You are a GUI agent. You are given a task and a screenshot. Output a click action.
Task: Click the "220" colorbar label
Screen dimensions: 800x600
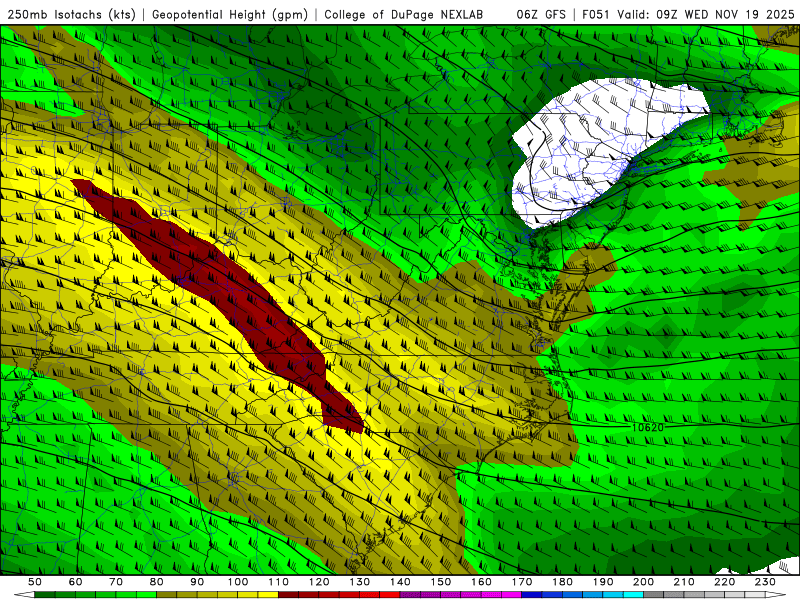point(724,582)
